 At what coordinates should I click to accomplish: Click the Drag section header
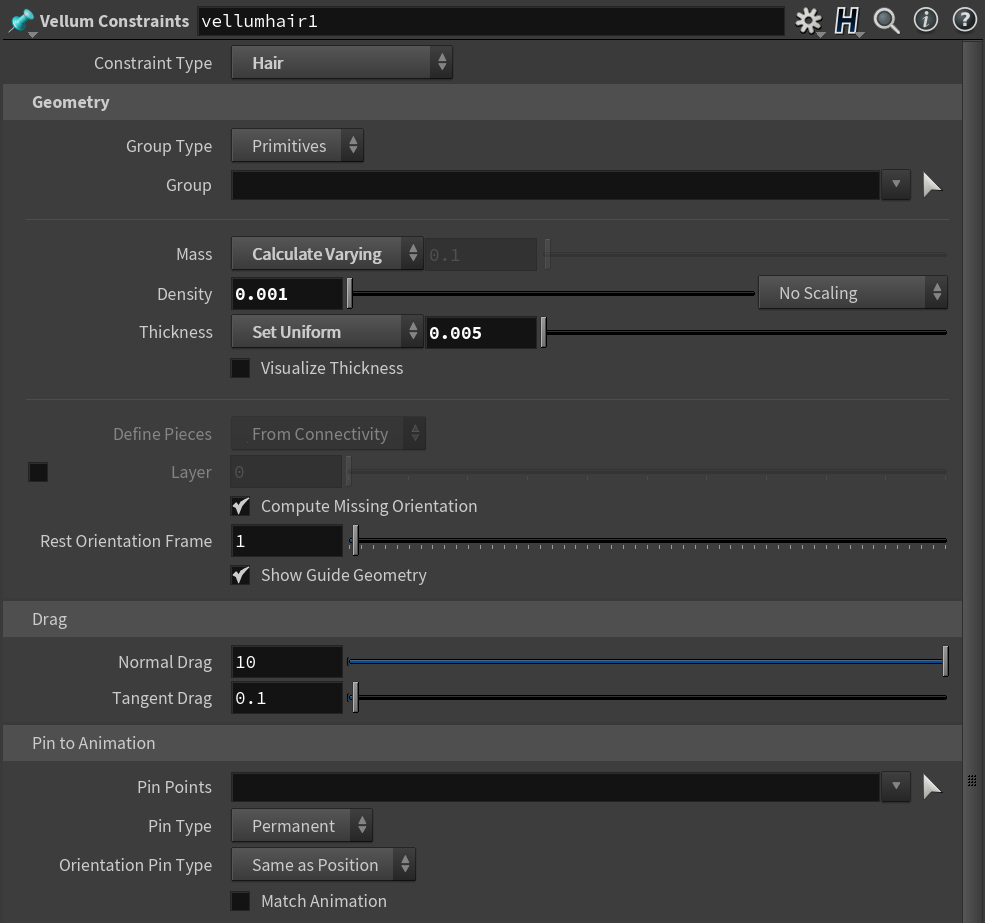click(x=482, y=619)
